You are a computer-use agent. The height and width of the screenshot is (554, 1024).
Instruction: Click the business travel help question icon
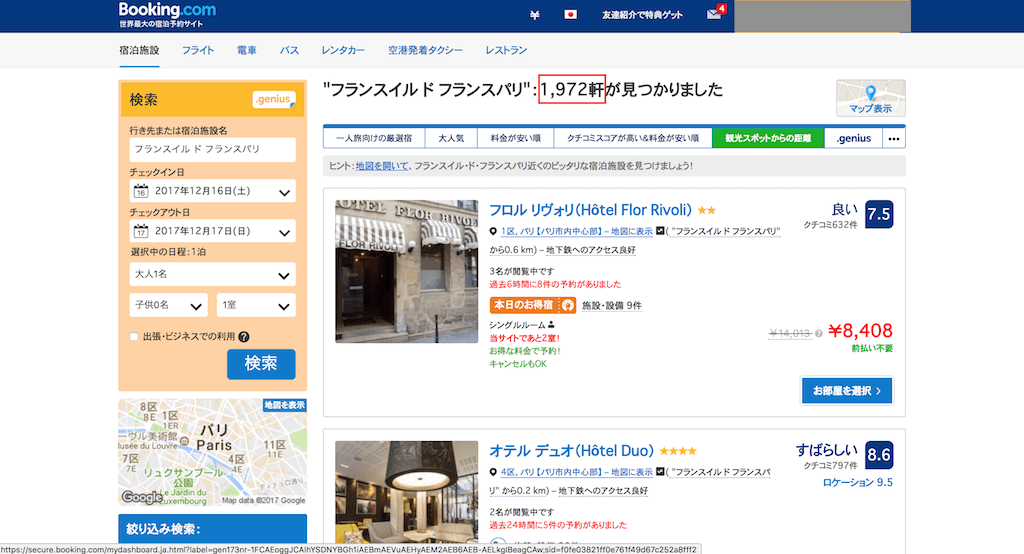(x=244, y=337)
